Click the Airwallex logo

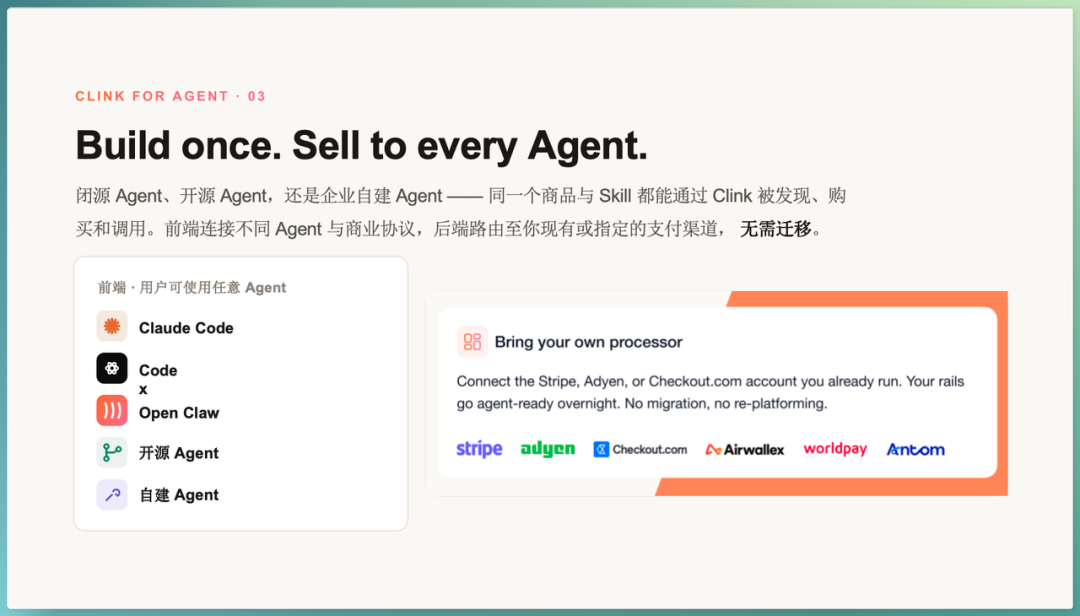[x=745, y=449]
